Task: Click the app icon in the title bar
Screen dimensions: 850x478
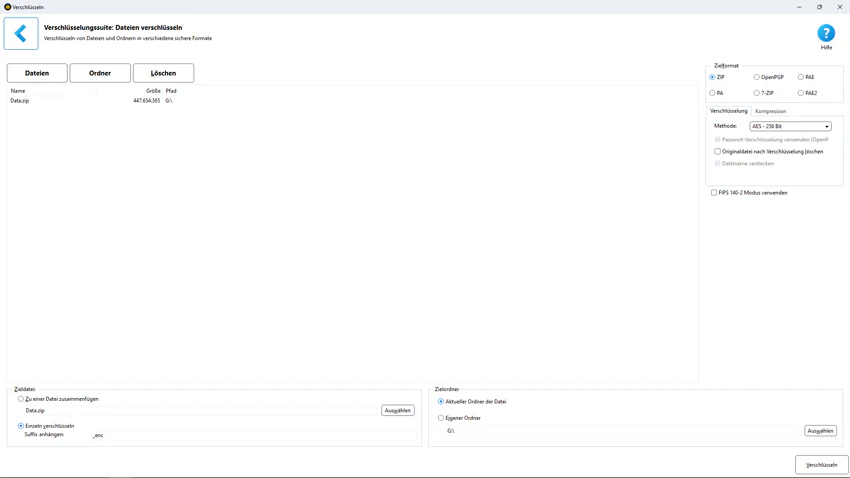Action: [8, 7]
